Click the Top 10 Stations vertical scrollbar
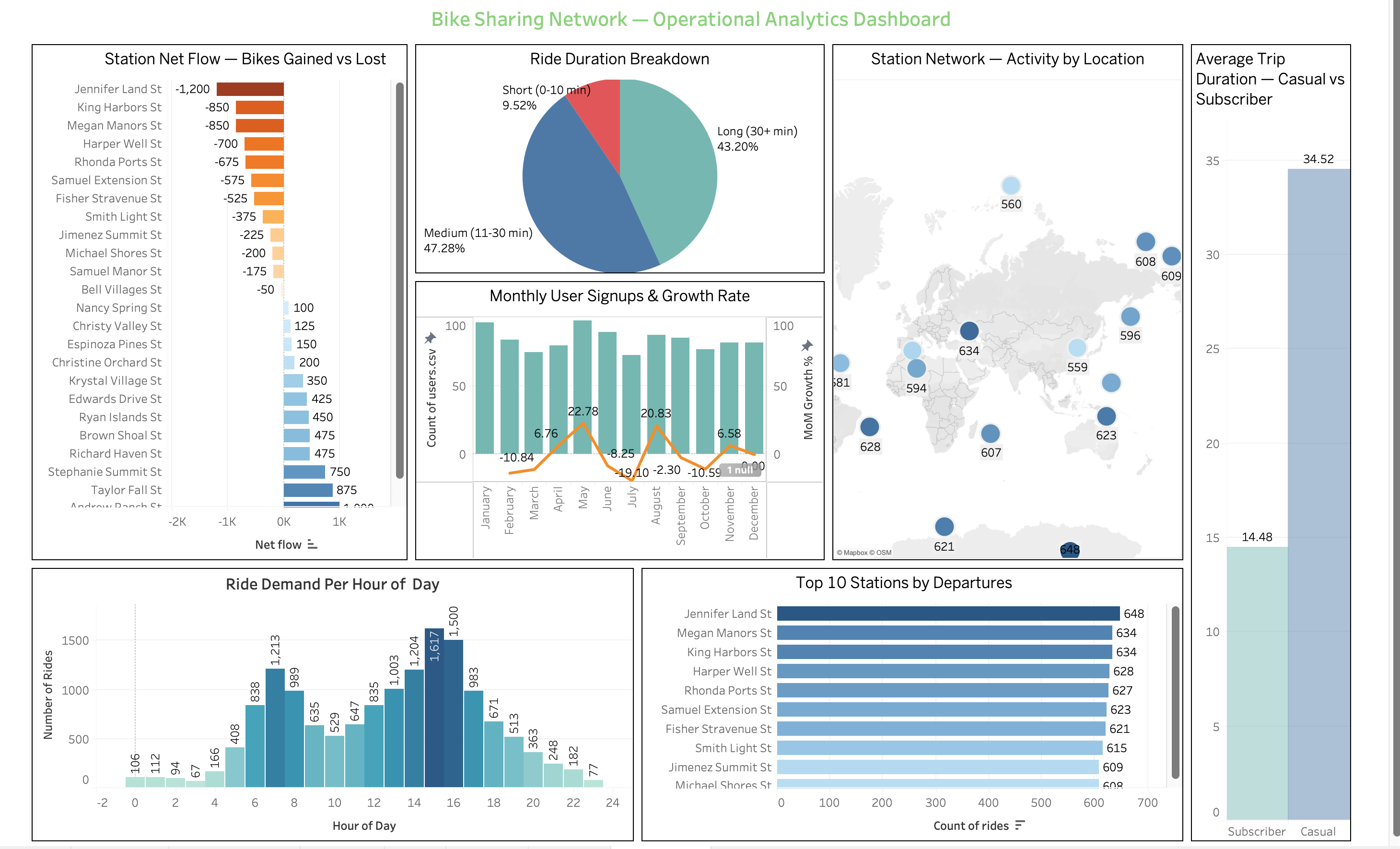The height and width of the screenshot is (849, 1400). (1176, 692)
